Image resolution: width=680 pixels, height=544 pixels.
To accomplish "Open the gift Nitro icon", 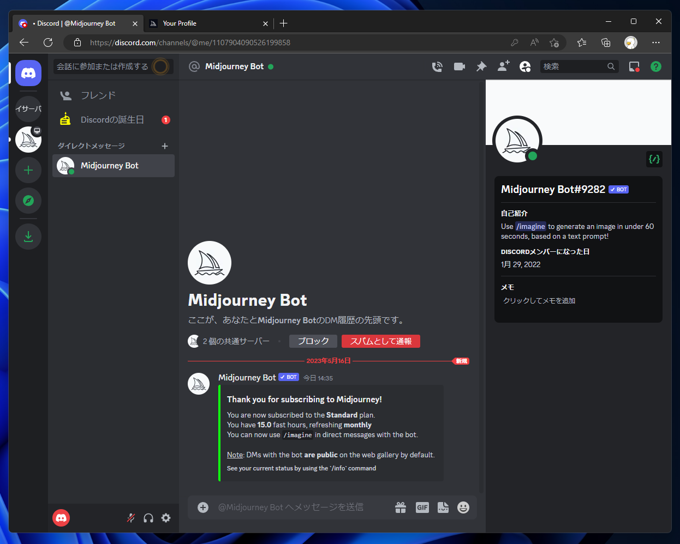I will (x=400, y=507).
